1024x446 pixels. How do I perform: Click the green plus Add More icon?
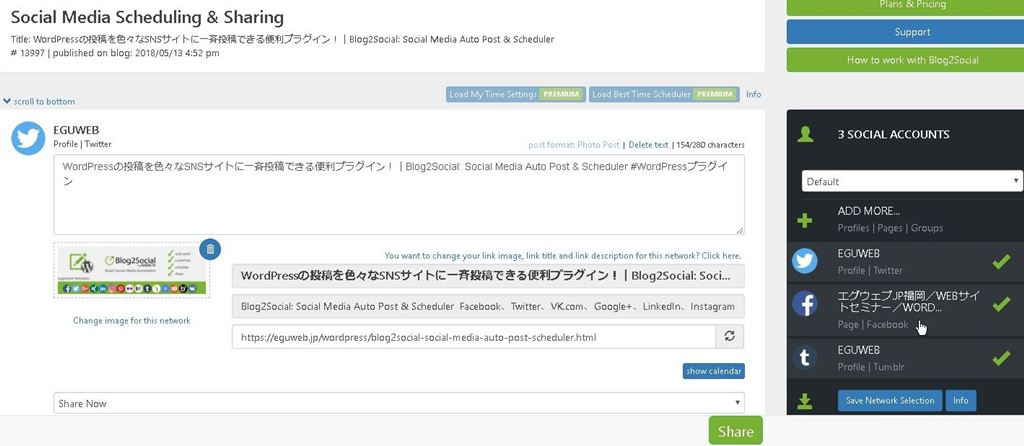click(x=804, y=219)
